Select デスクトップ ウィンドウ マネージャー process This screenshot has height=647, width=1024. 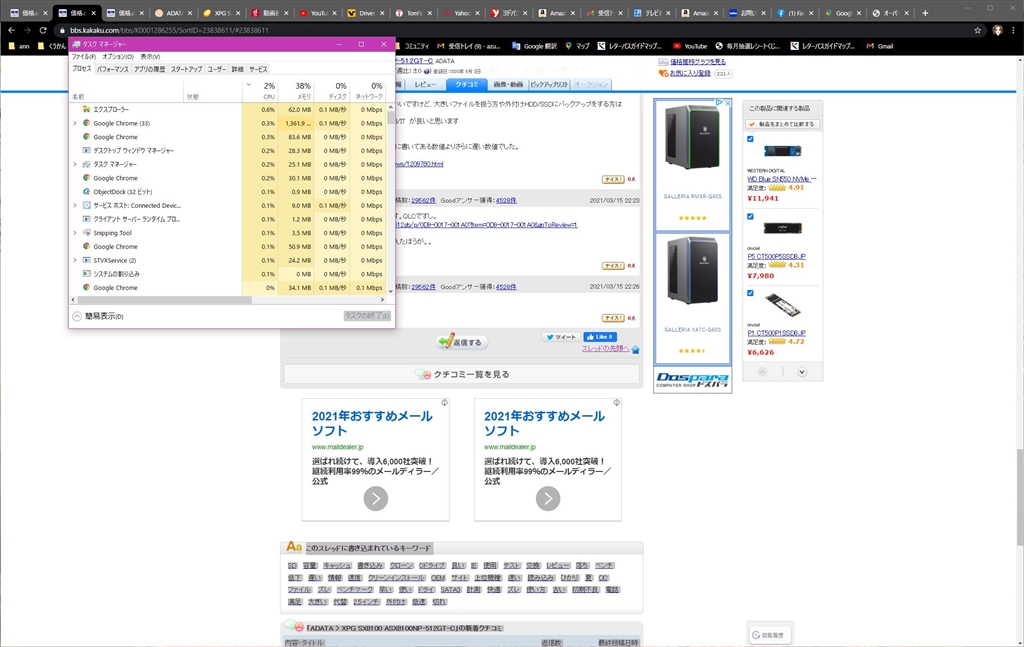(x=228, y=151)
